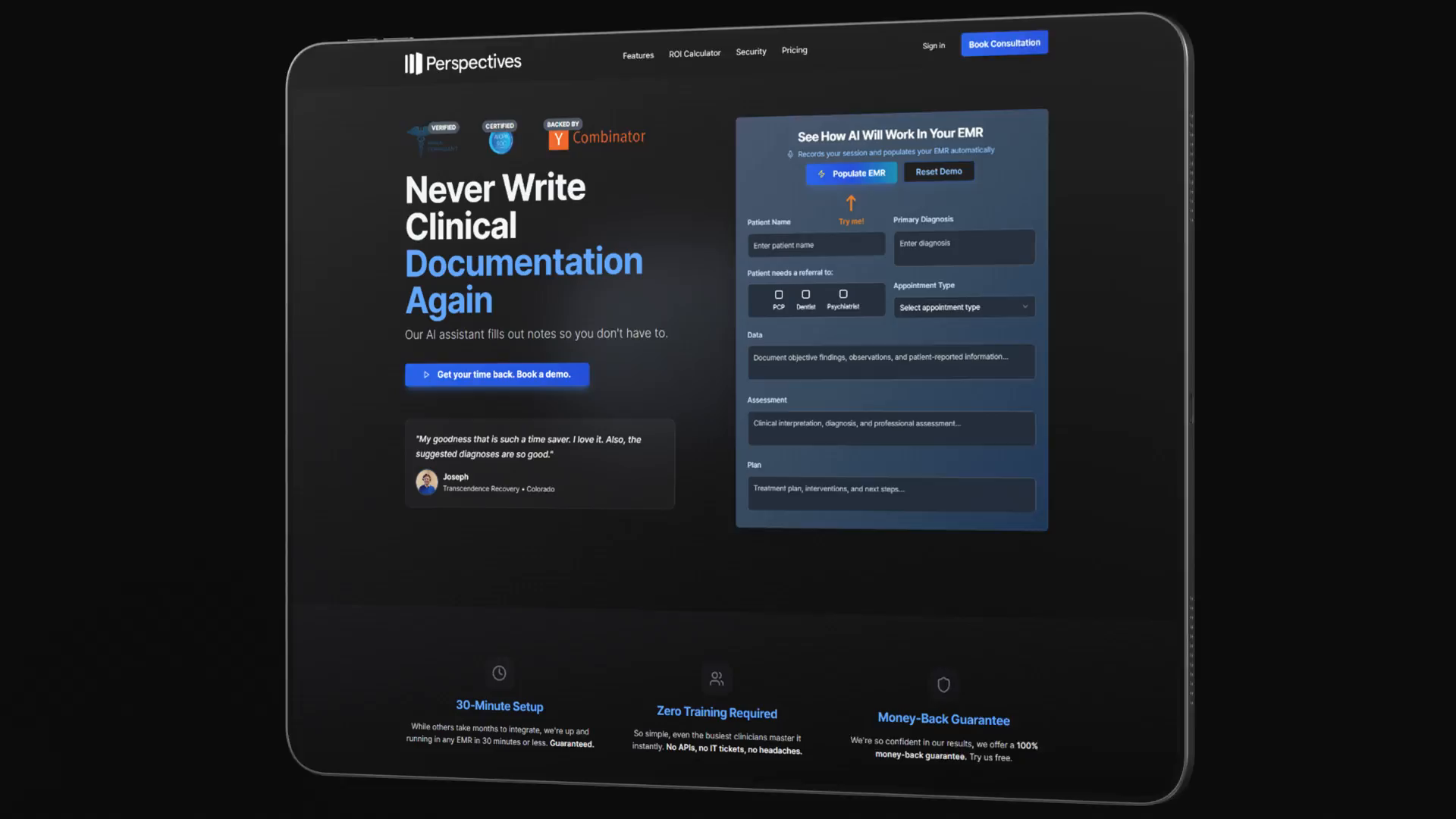Select Features in the navigation bar

coord(638,55)
